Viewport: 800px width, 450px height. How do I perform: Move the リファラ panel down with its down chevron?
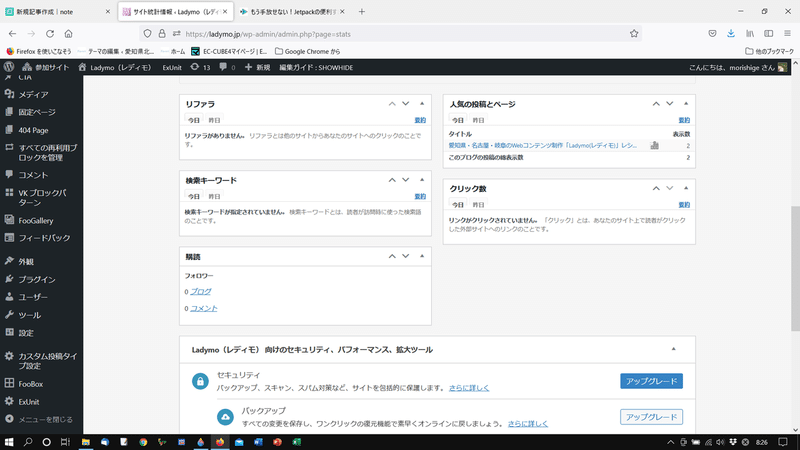point(406,104)
